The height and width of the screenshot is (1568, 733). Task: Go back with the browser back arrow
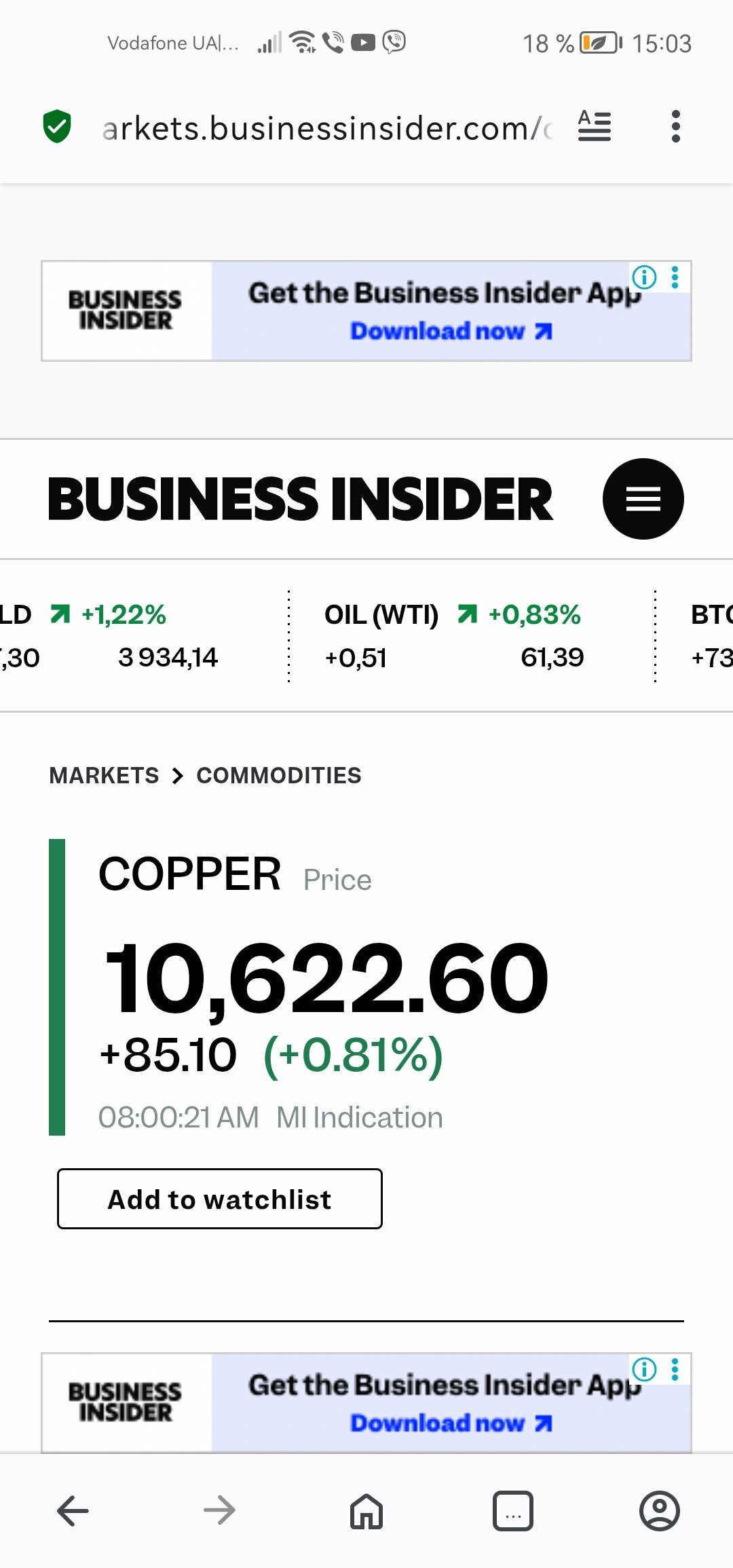73,1510
